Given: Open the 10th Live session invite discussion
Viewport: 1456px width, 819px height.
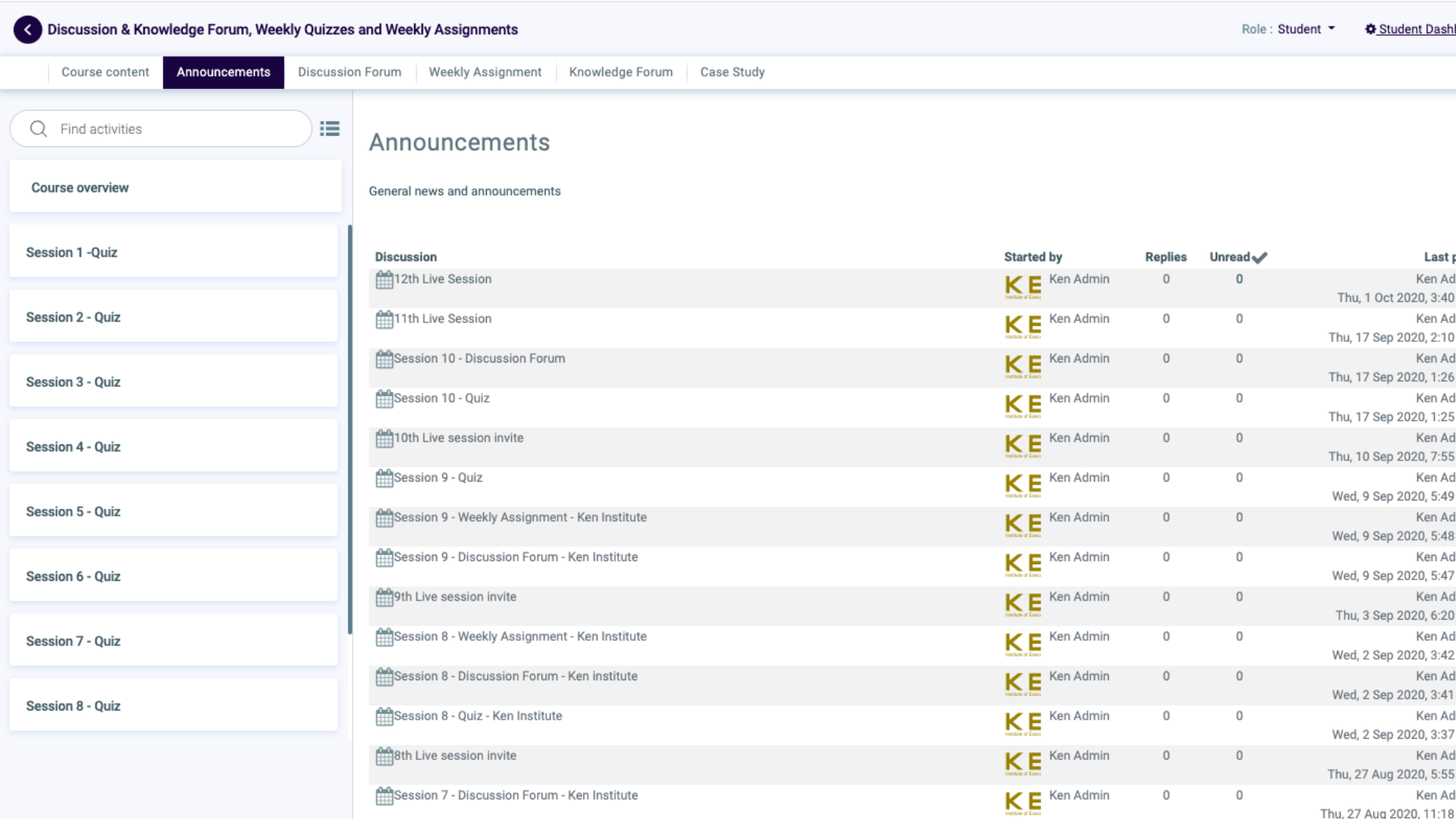Looking at the screenshot, I should pos(458,438).
